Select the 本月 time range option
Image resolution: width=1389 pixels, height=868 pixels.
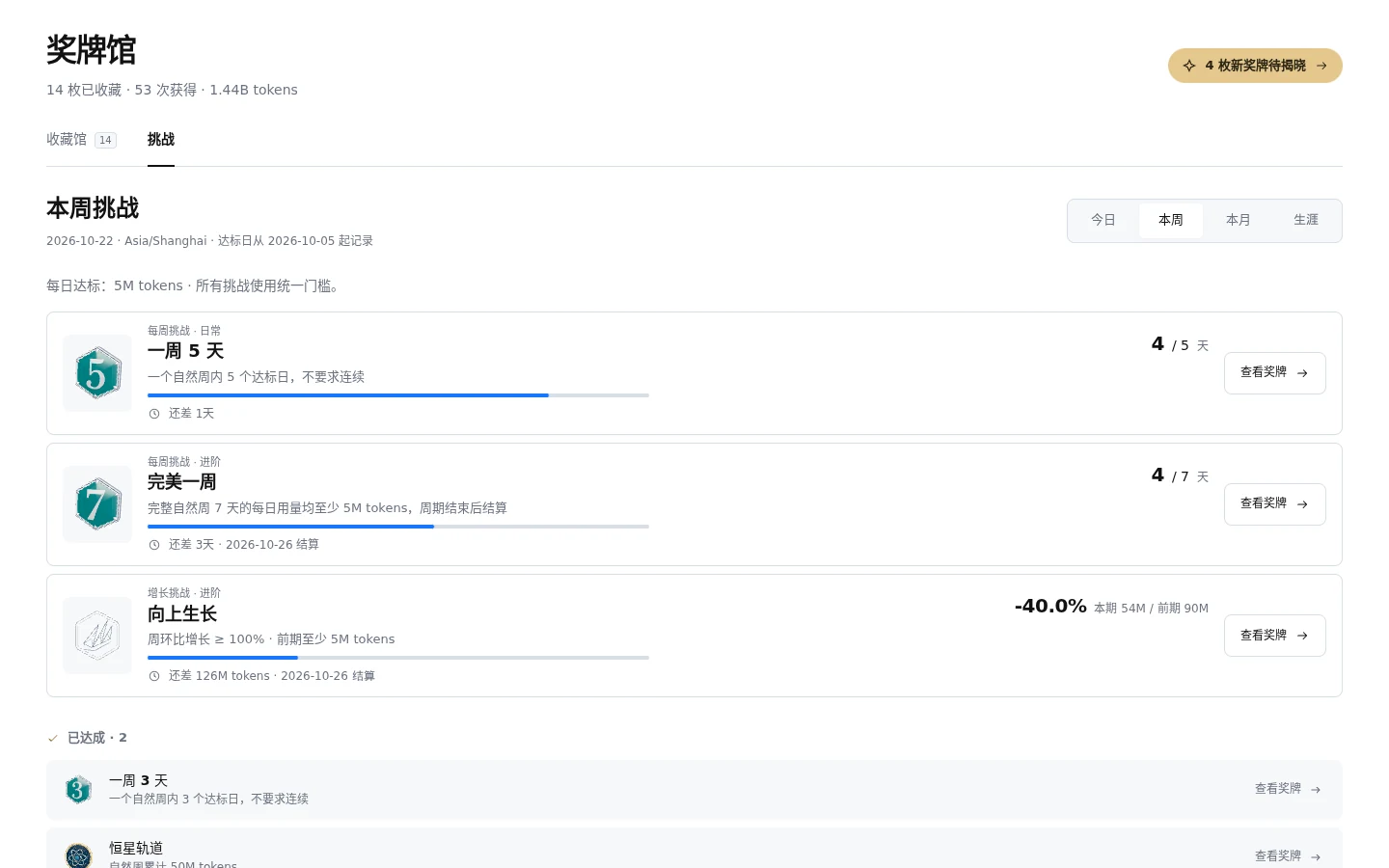pos(1239,220)
